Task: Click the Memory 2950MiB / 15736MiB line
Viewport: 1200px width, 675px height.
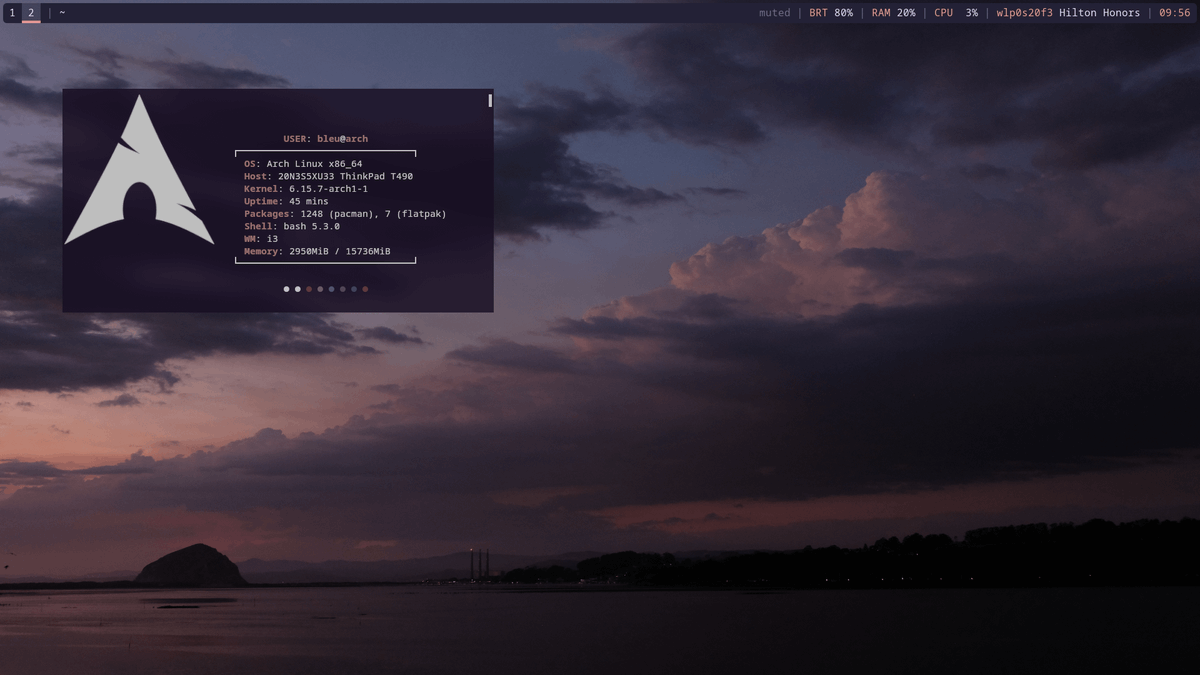Action: click(x=317, y=251)
